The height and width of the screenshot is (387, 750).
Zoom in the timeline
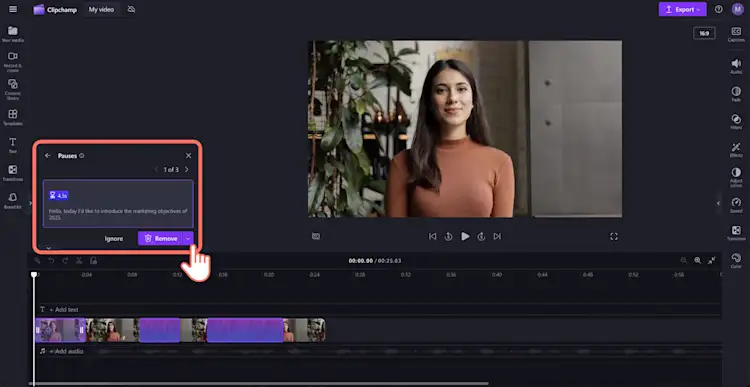click(698, 260)
